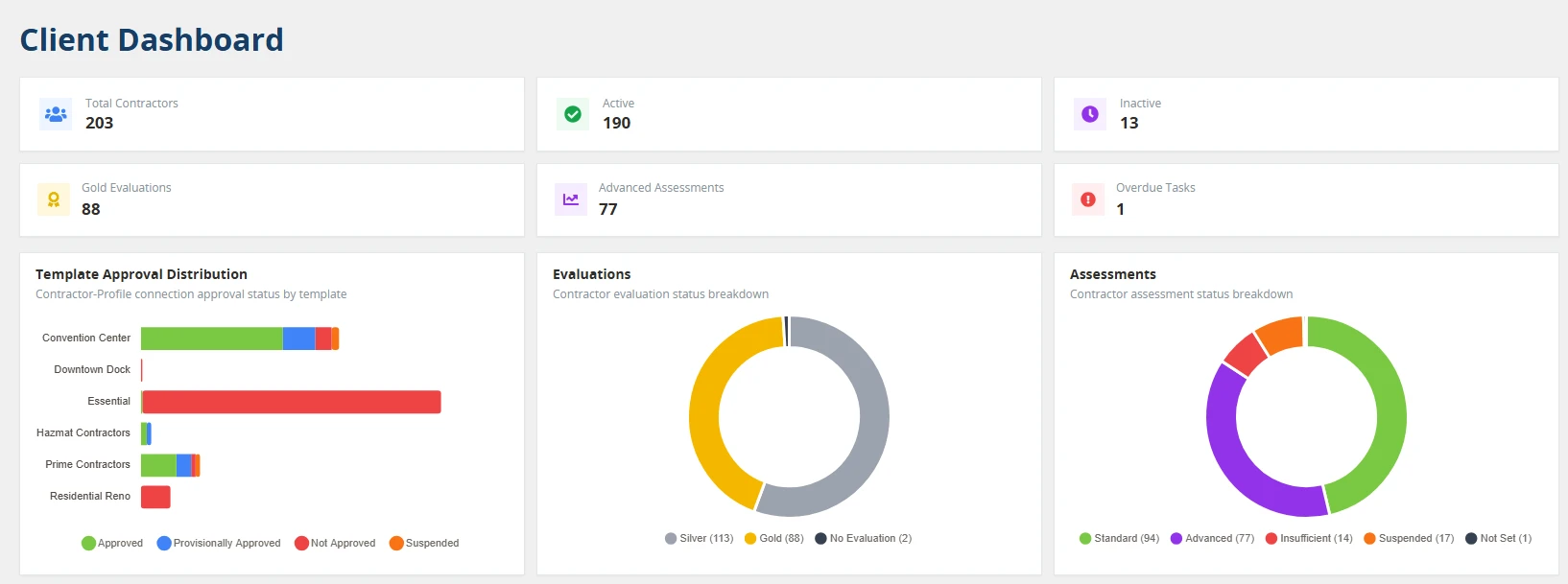Screen dimensions: 1568x584
Task: Open the Advanced Assessments 77 card
Action: pos(789,199)
